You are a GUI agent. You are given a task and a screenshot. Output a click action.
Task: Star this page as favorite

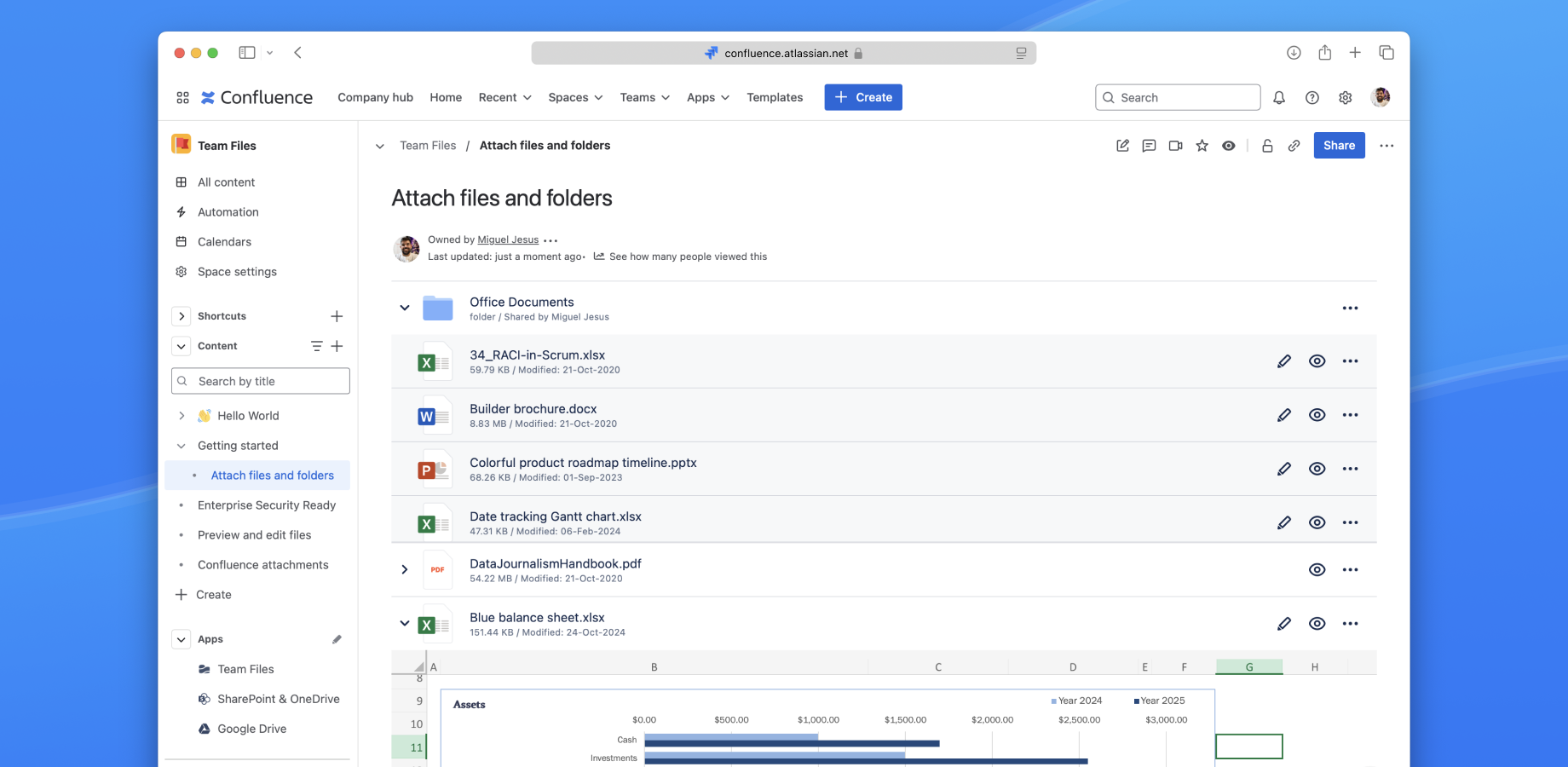(1202, 146)
